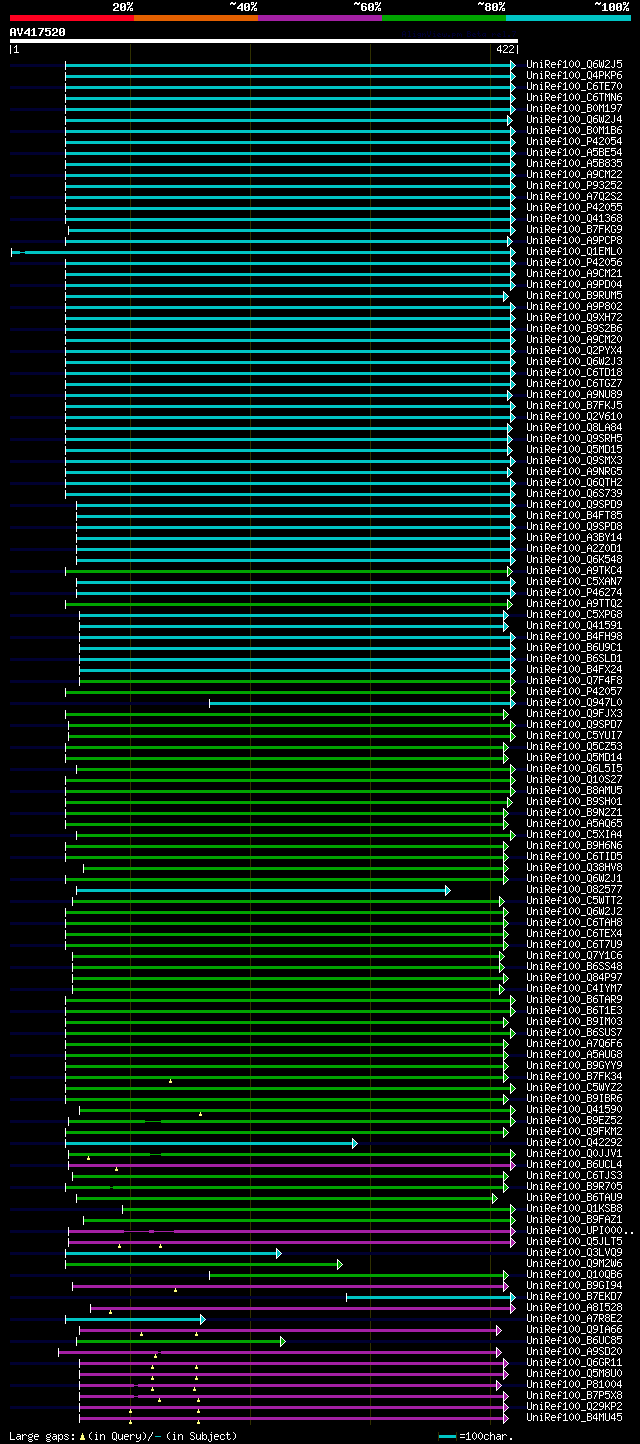
Task: Select hit label UniRef100_Q6K548
Action: coord(574,559)
